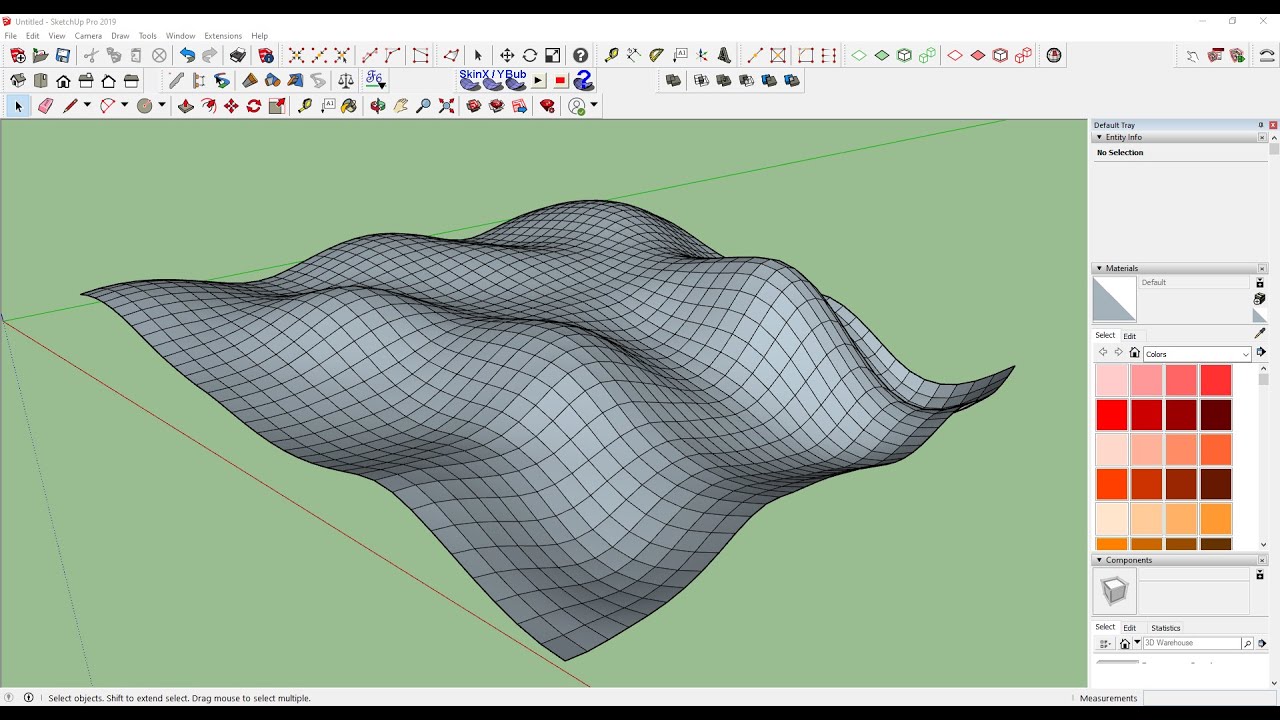Undo the last action

click(x=187, y=56)
